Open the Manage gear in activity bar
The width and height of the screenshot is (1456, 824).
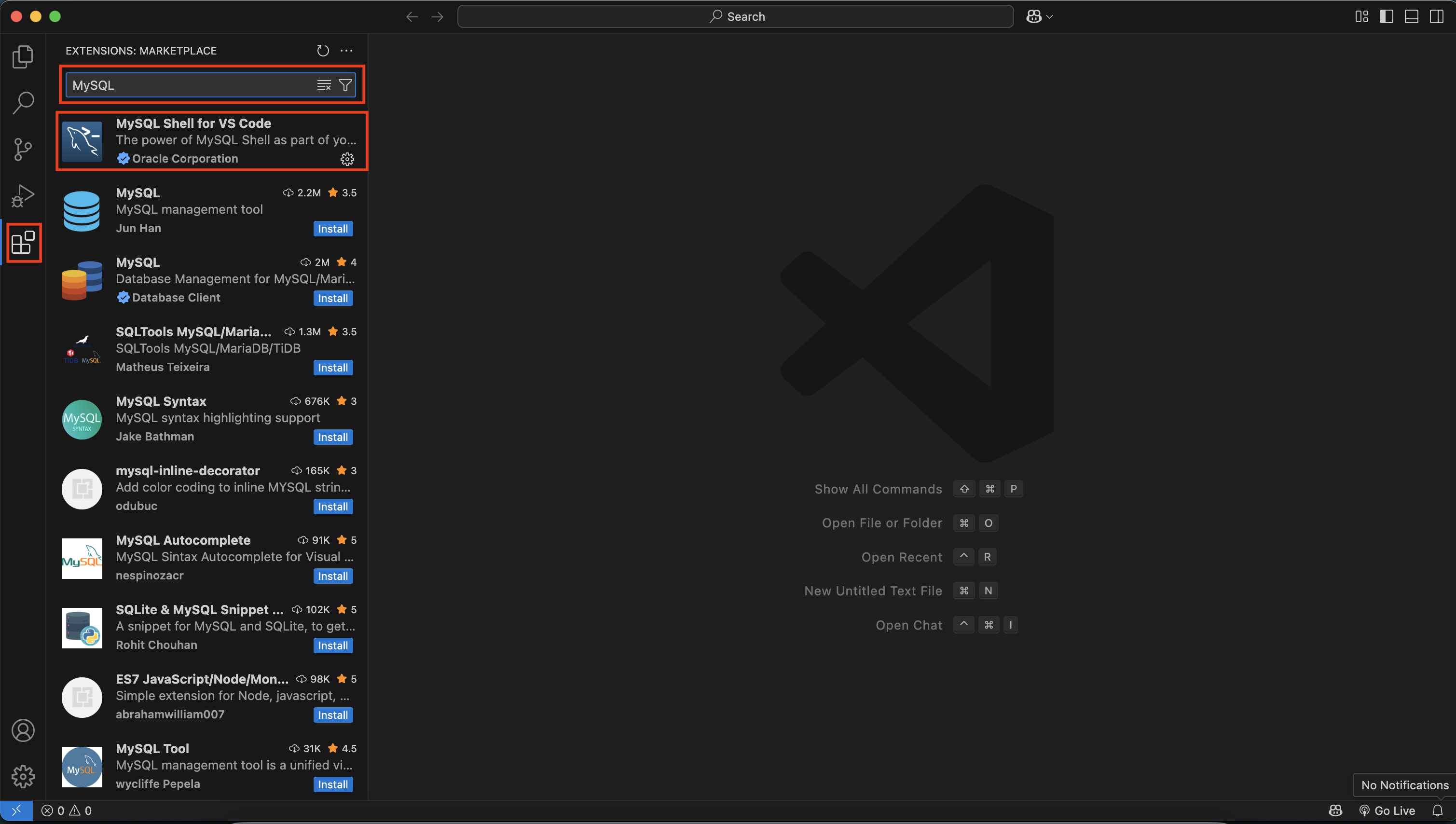tap(23, 776)
